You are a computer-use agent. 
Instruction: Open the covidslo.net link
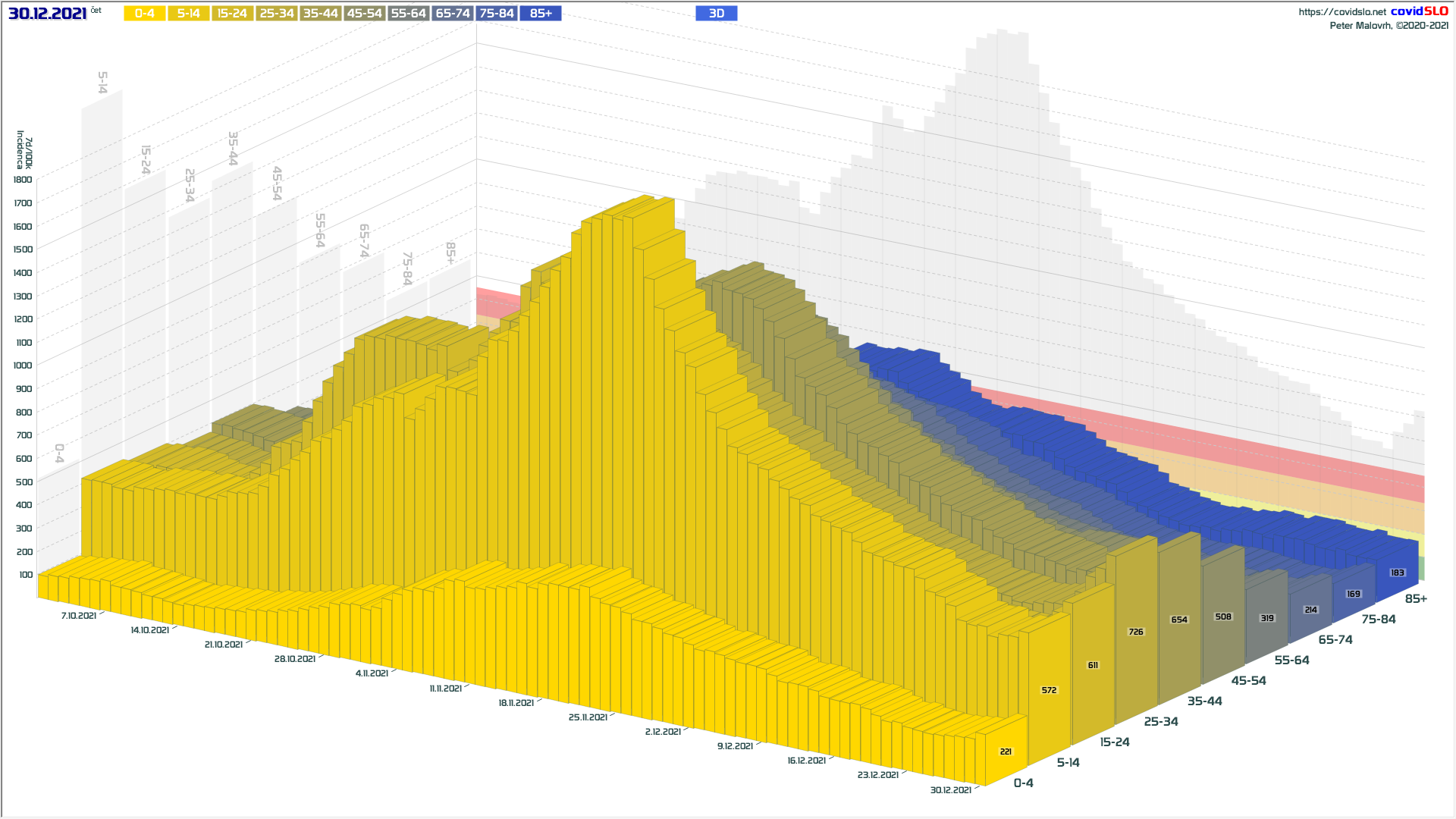[x=1341, y=11]
